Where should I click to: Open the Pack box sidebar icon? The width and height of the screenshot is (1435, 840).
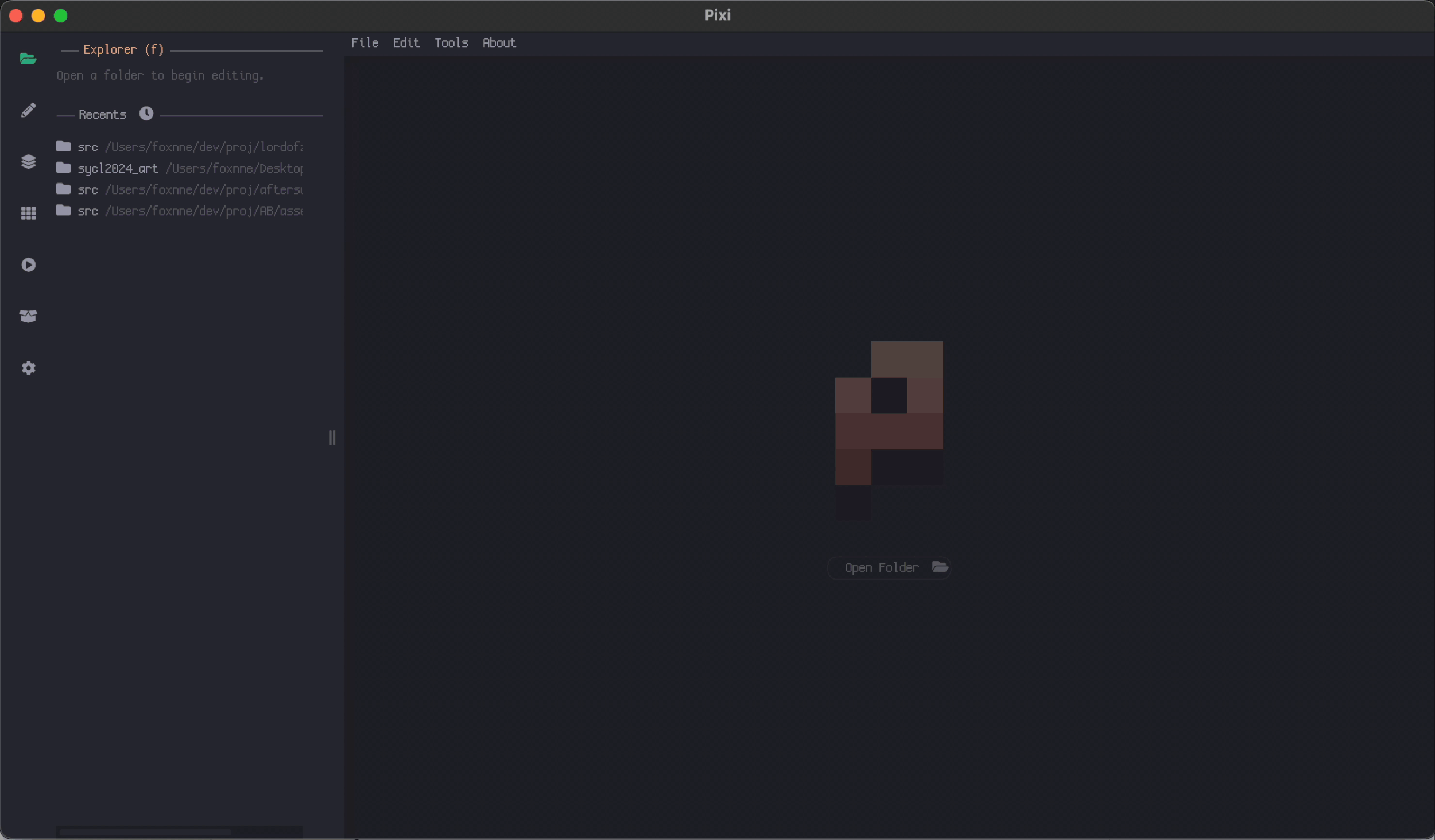coord(28,316)
